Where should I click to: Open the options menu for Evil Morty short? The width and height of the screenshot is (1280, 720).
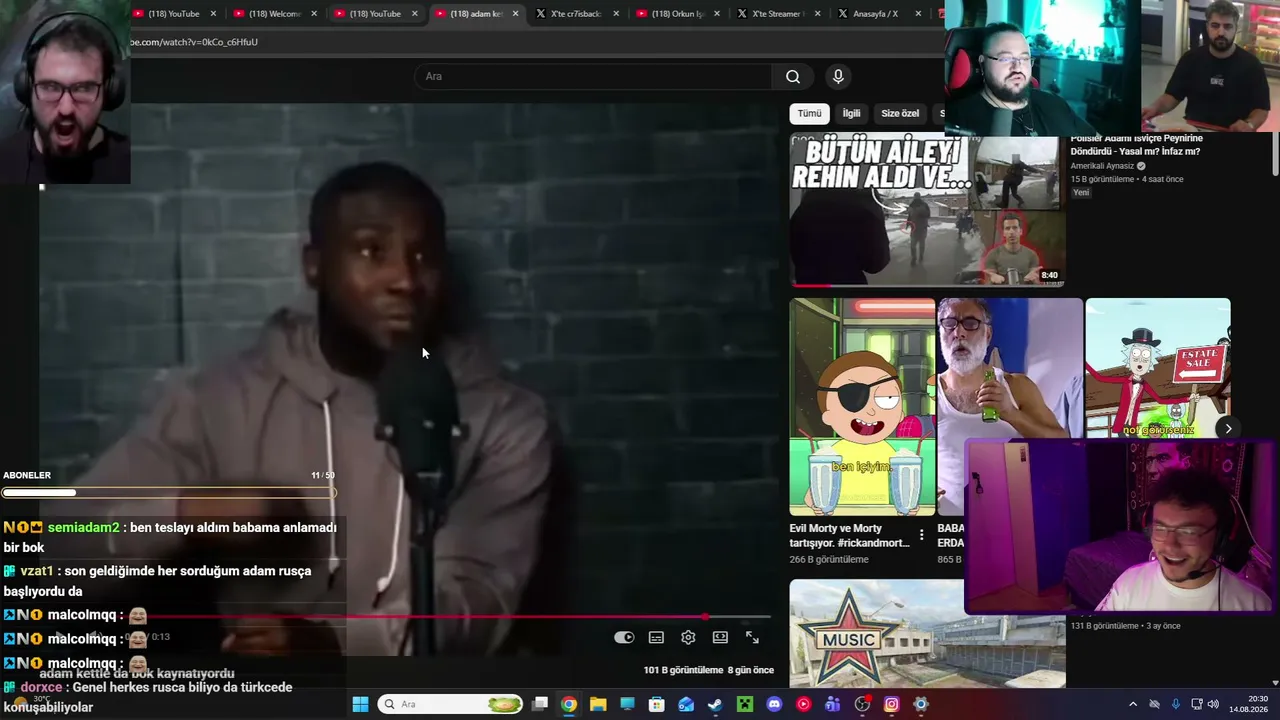pos(921,535)
